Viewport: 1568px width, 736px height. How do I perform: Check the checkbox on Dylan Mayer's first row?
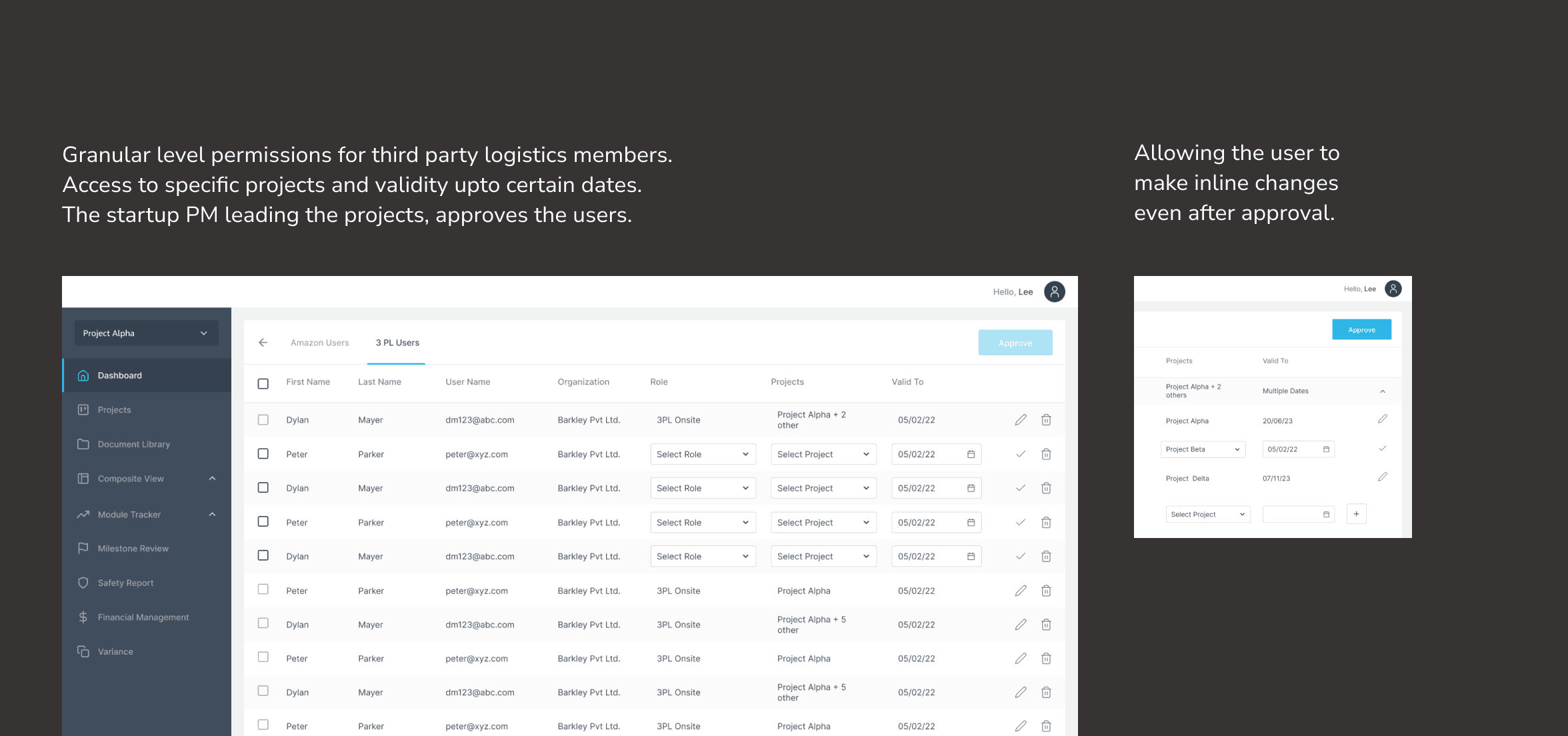click(x=263, y=420)
